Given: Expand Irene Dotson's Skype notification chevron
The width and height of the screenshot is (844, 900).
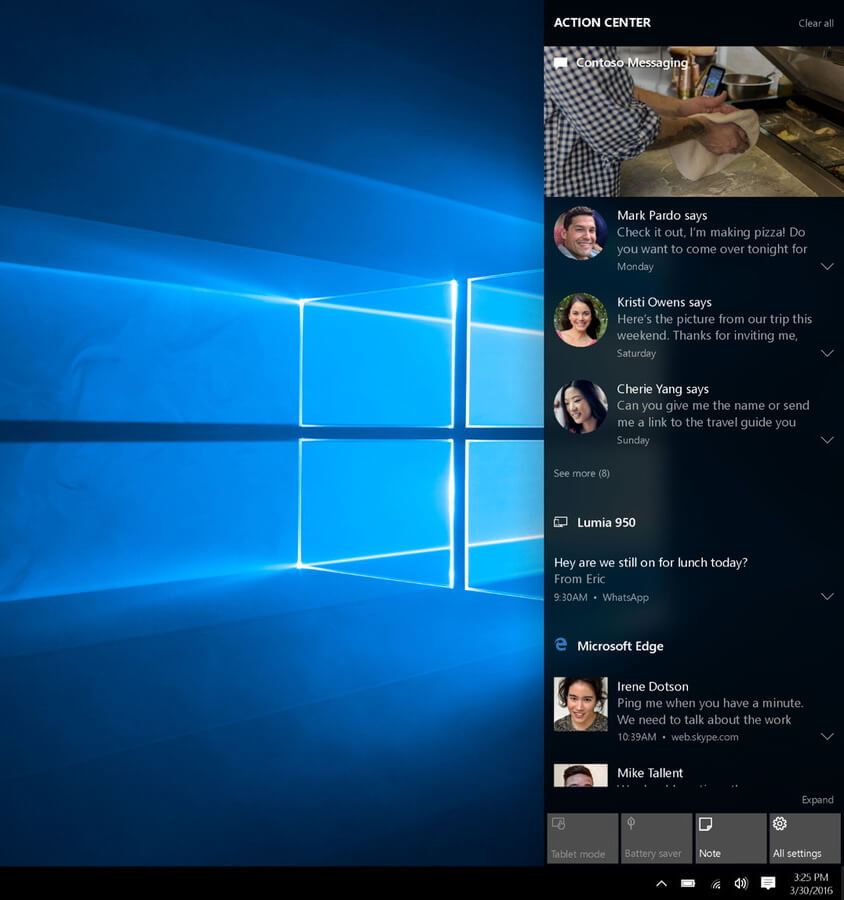Looking at the screenshot, I should [827, 736].
